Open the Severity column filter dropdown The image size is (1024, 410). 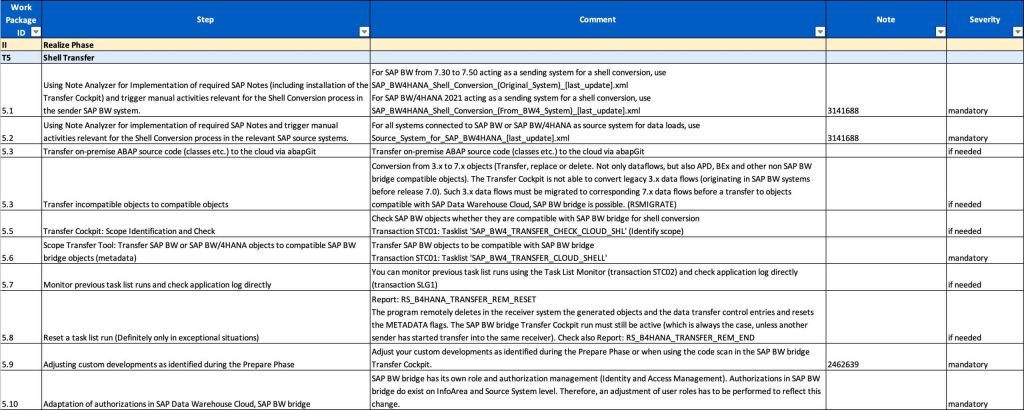pyautogui.click(x=1017, y=31)
